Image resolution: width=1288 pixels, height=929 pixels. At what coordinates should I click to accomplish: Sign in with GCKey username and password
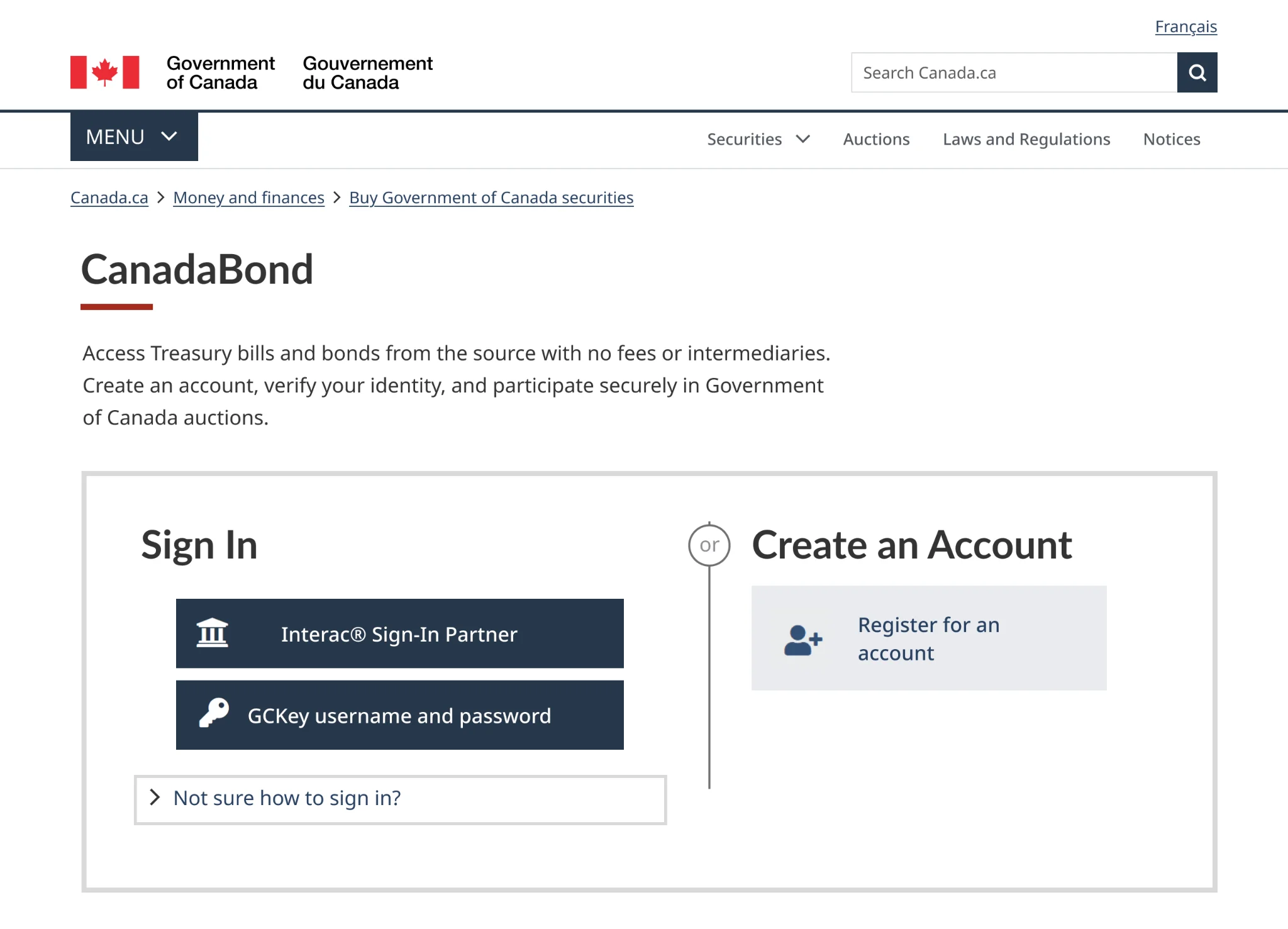[399, 715]
